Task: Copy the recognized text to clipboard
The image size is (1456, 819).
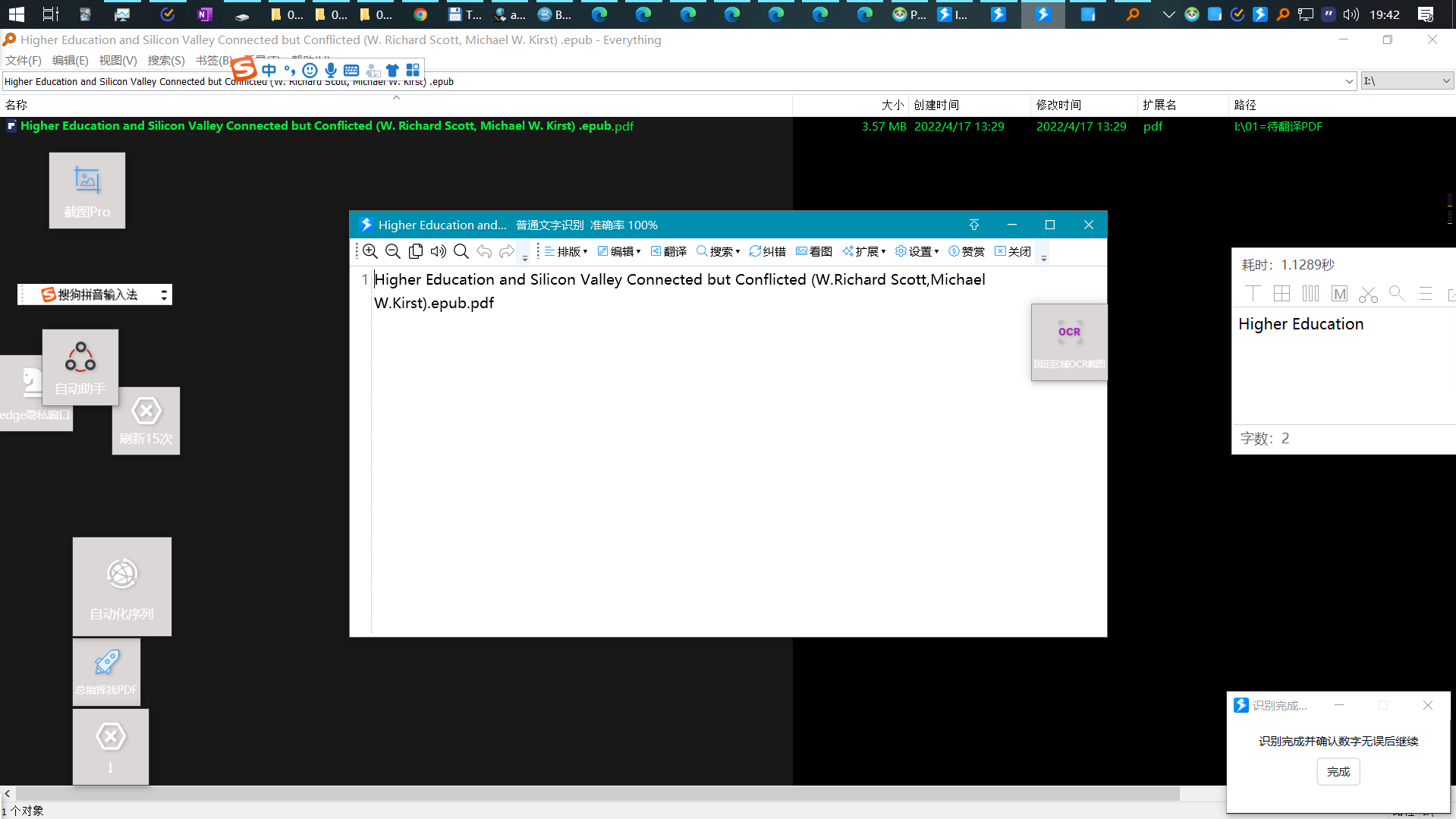Action: (x=416, y=251)
